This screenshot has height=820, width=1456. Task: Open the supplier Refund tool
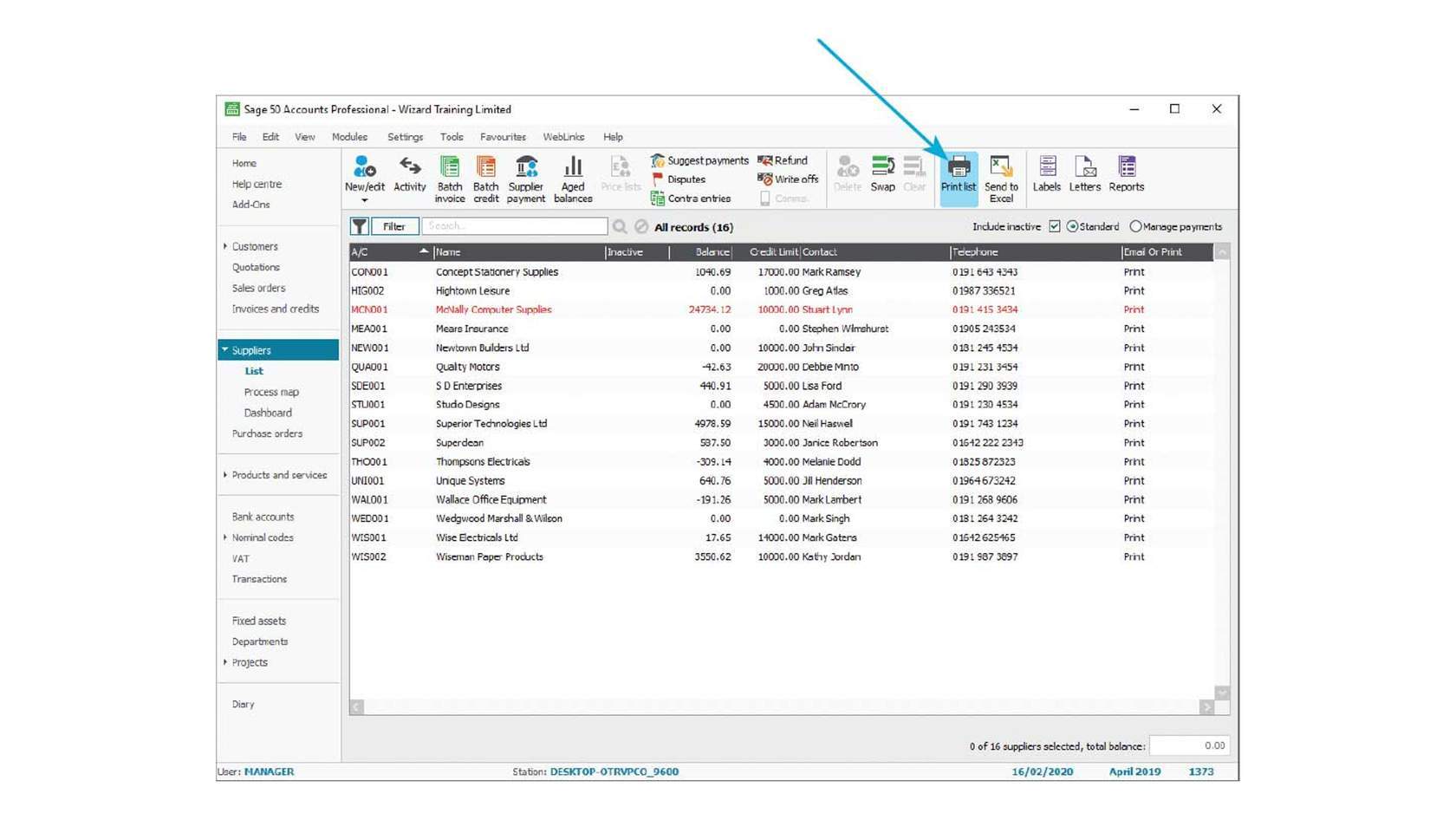pyautogui.click(x=783, y=160)
